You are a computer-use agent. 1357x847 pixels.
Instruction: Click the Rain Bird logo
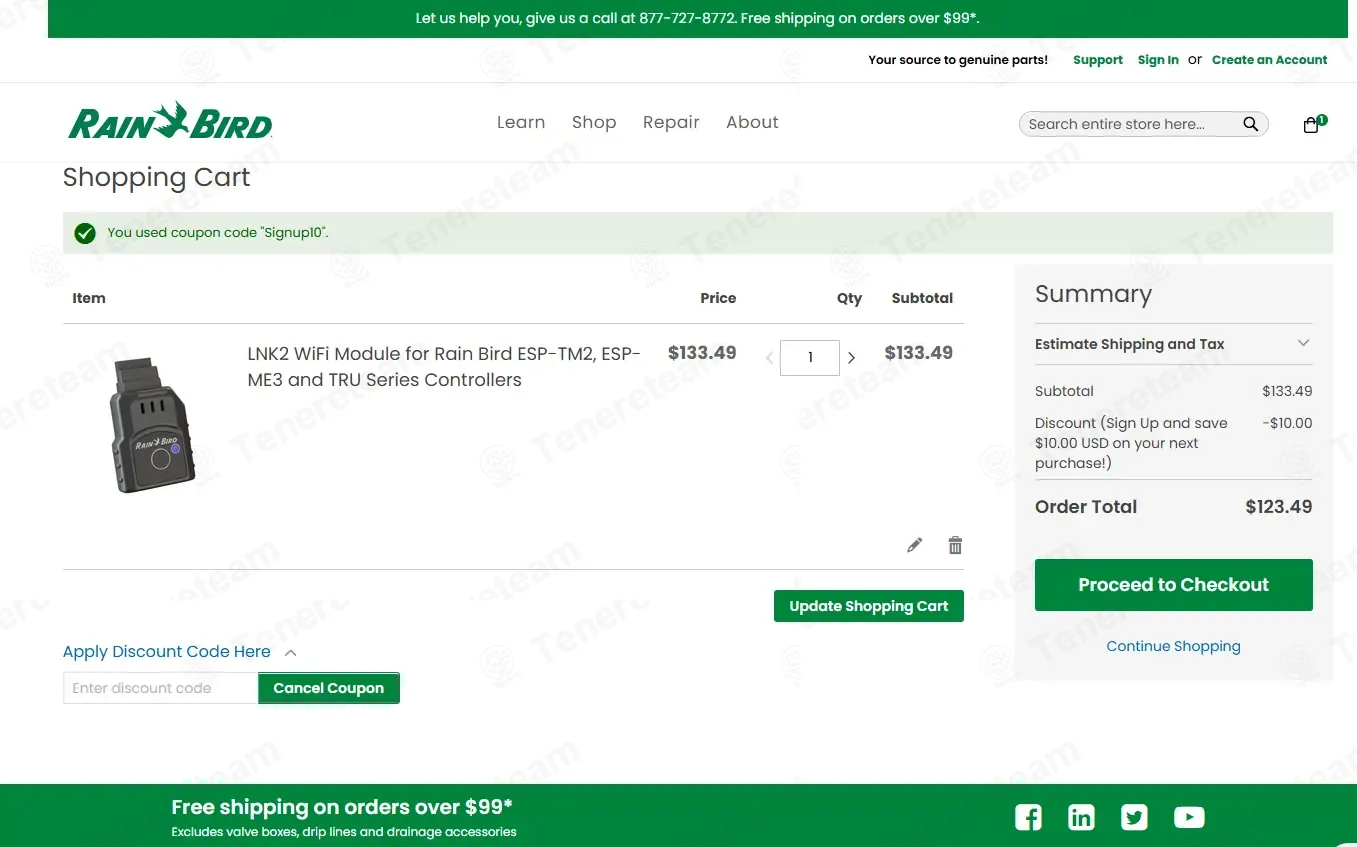(170, 122)
